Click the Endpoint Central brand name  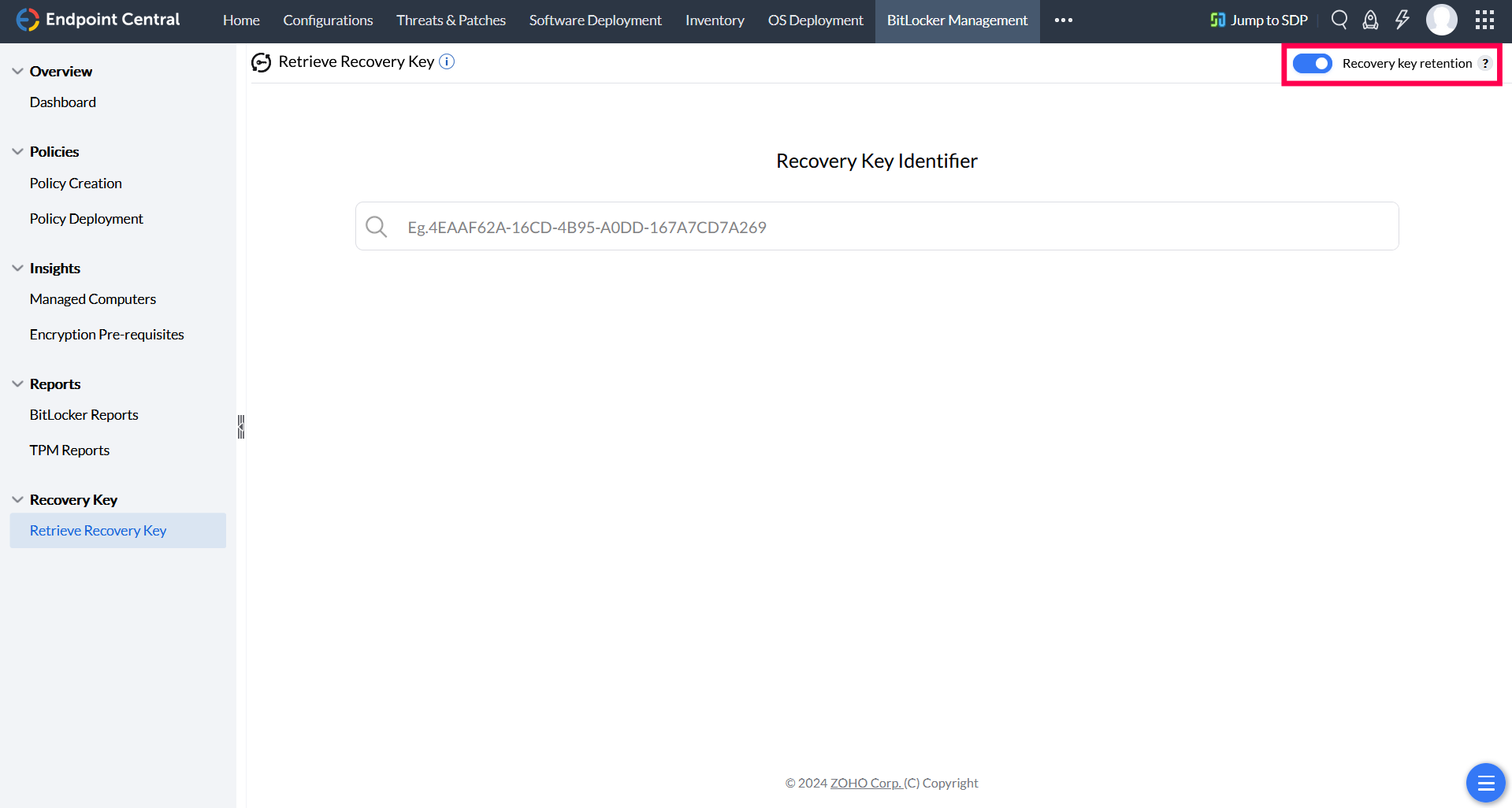pyautogui.click(x=113, y=20)
